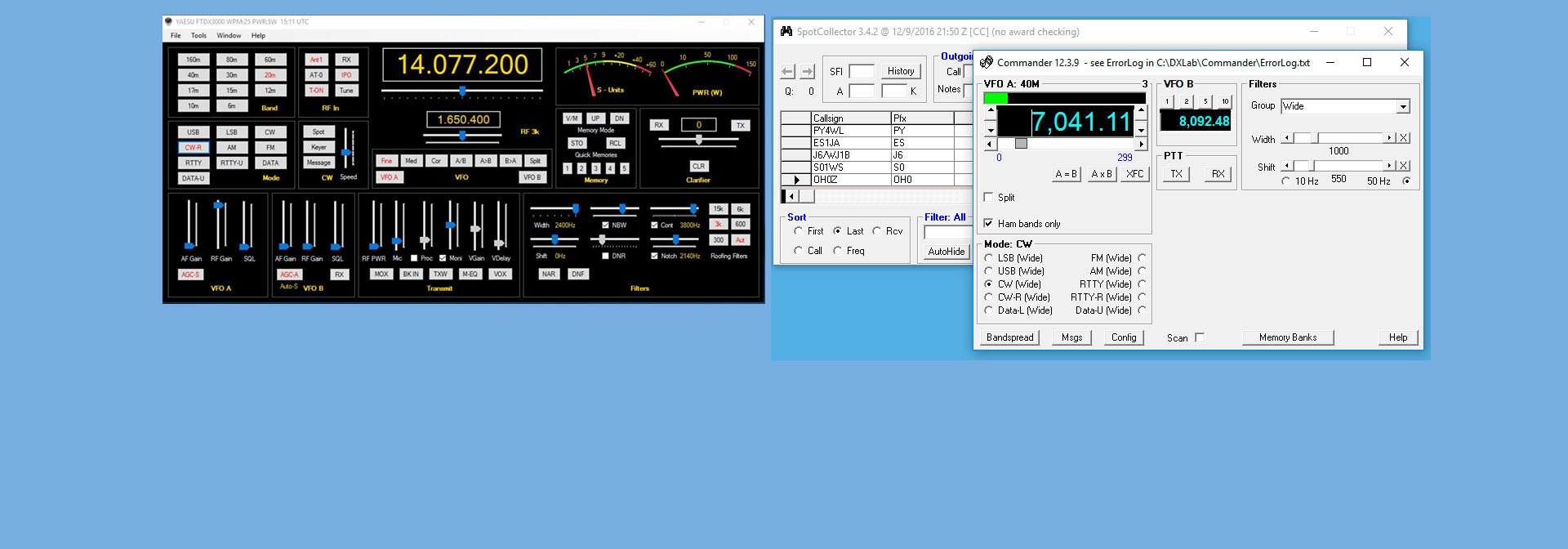Viewport: 1568px width, 549px height.
Task: Reset Width with its X button
Action: 1404,138
